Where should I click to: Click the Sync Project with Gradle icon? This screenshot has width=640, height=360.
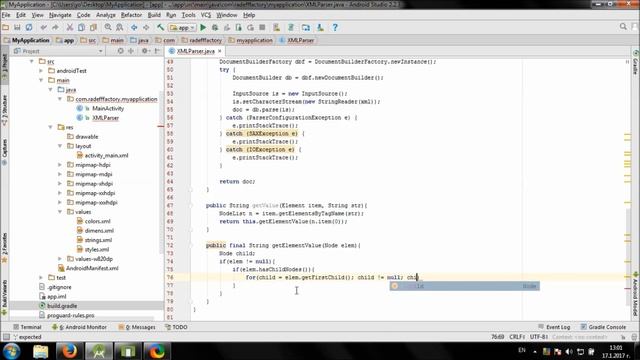pos(291,27)
